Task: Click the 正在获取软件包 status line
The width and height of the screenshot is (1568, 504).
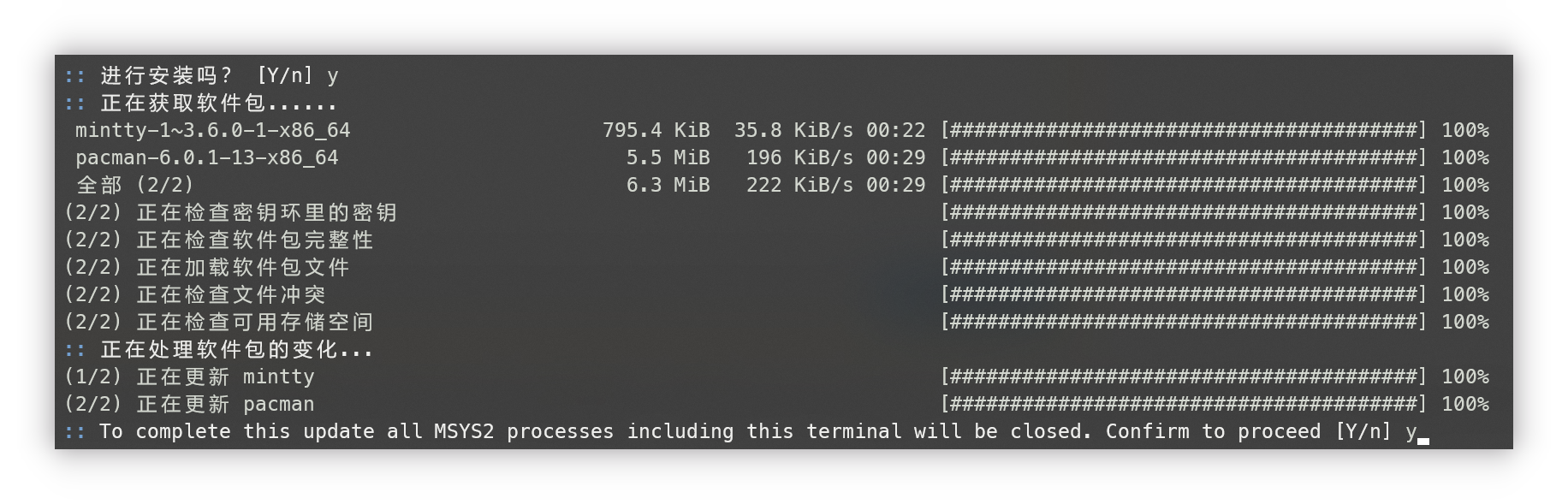Action: [x=218, y=103]
